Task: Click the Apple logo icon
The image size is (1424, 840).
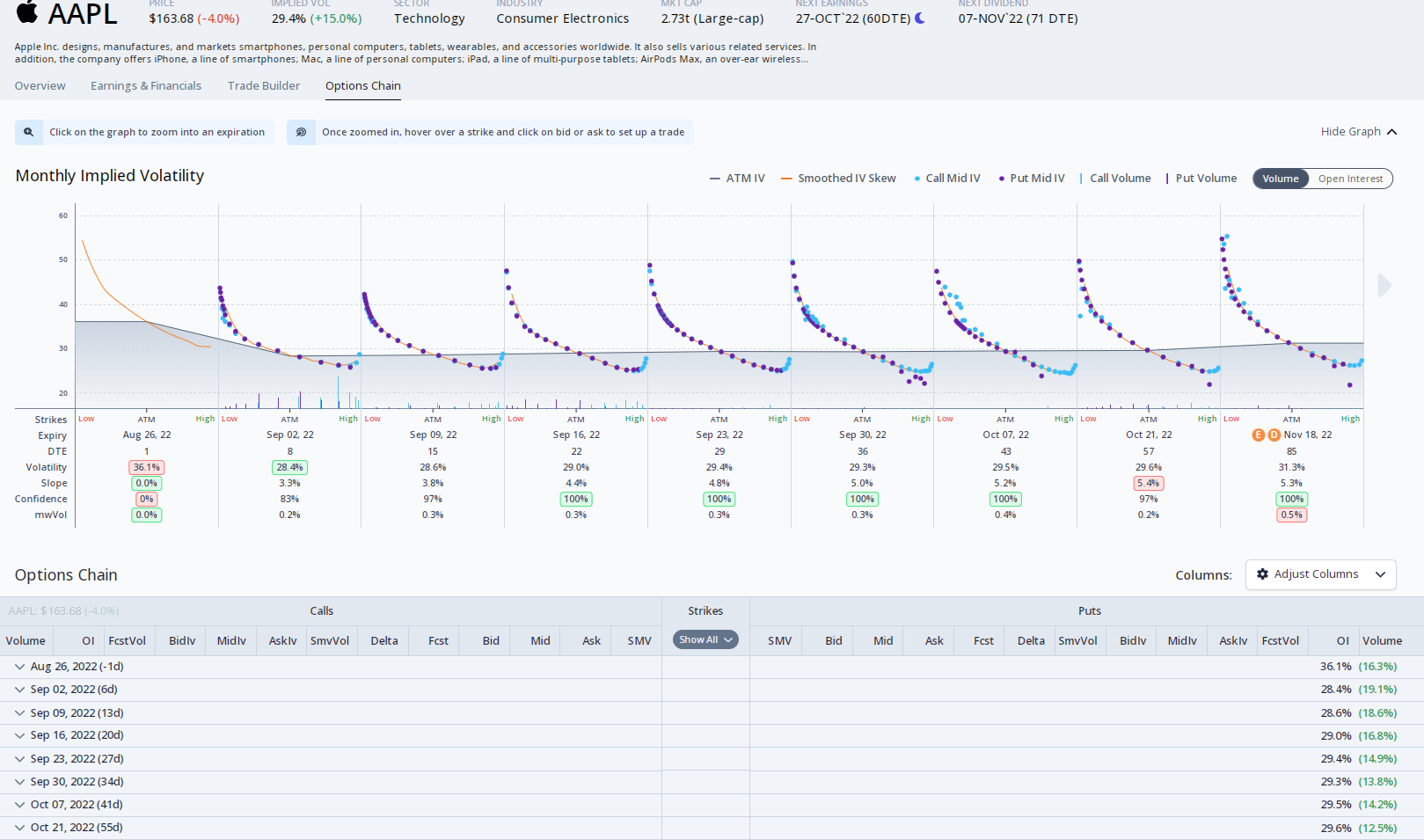Action: point(28,11)
